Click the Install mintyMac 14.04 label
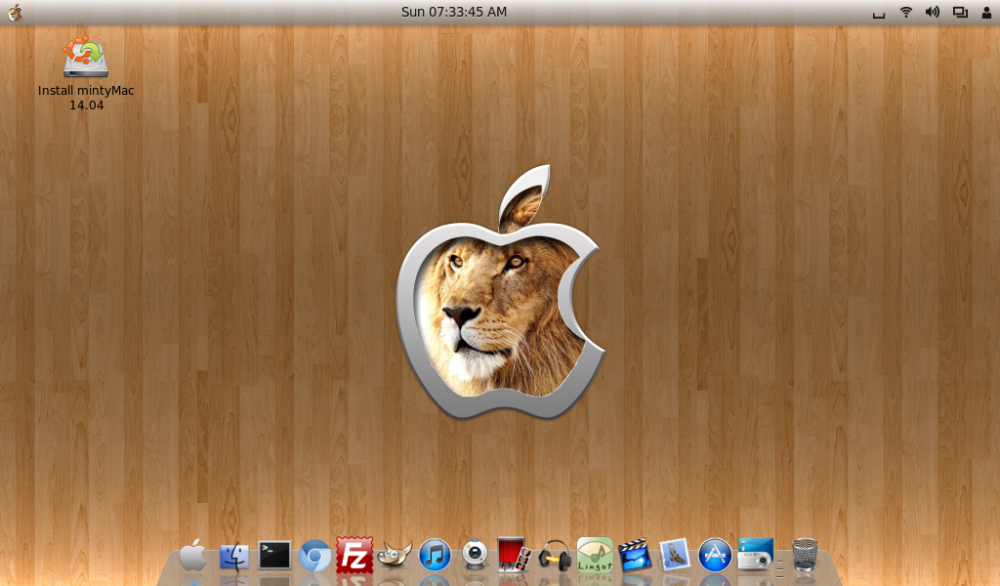1000x586 pixels. click(86, 98)
